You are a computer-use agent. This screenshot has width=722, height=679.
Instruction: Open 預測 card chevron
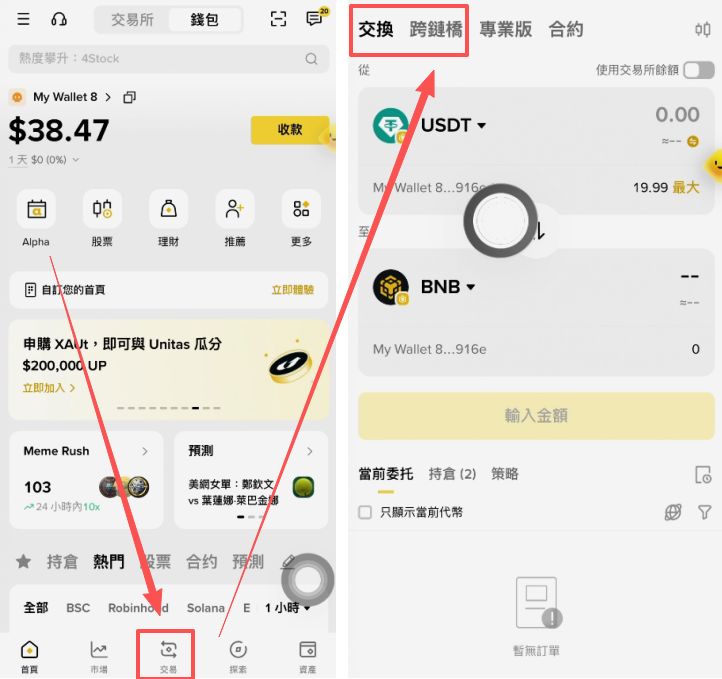click(x=309, y=451)
